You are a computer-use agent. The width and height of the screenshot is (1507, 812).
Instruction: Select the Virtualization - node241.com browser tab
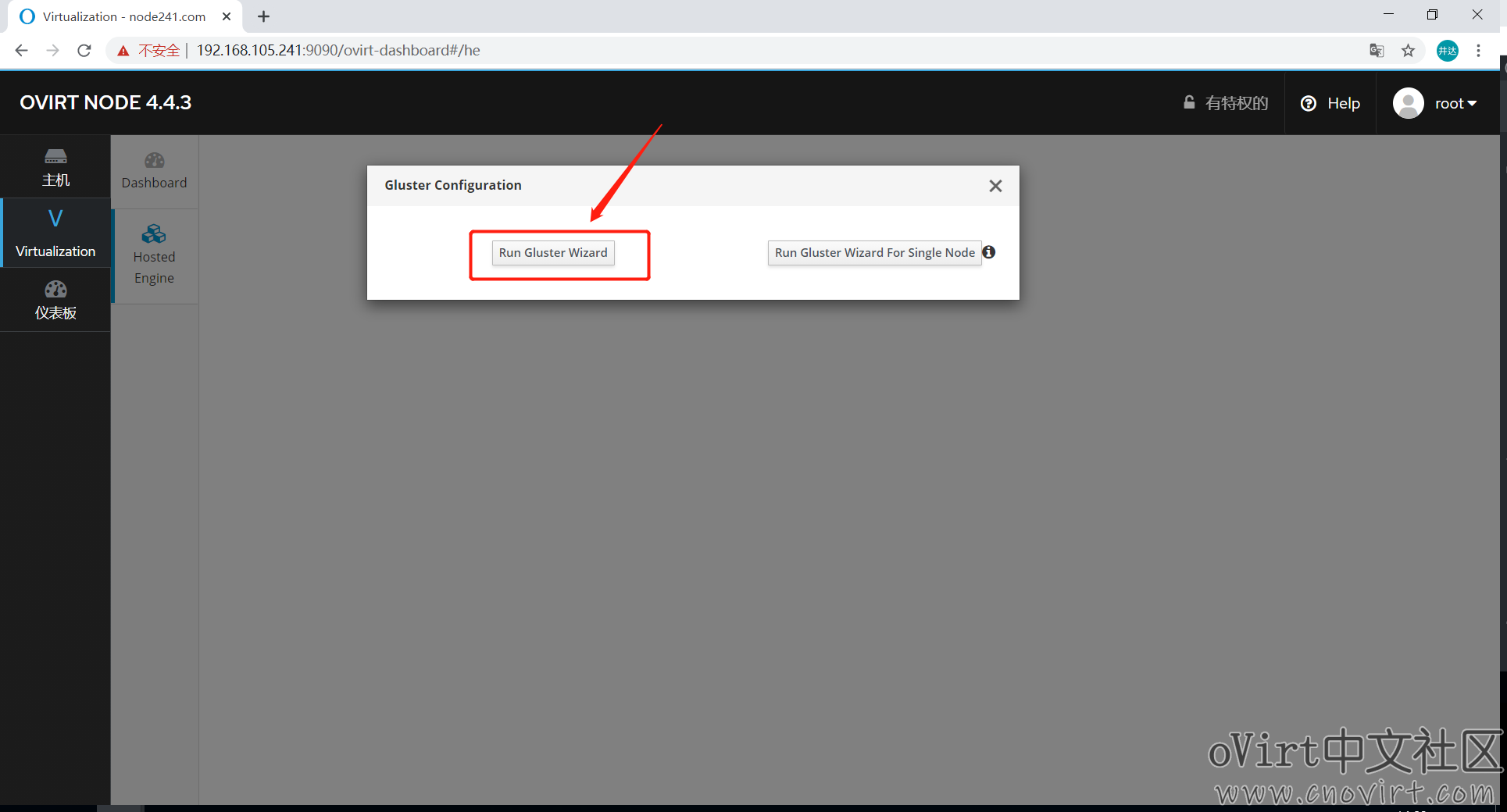pyautogui.click(x=125, y=16)
